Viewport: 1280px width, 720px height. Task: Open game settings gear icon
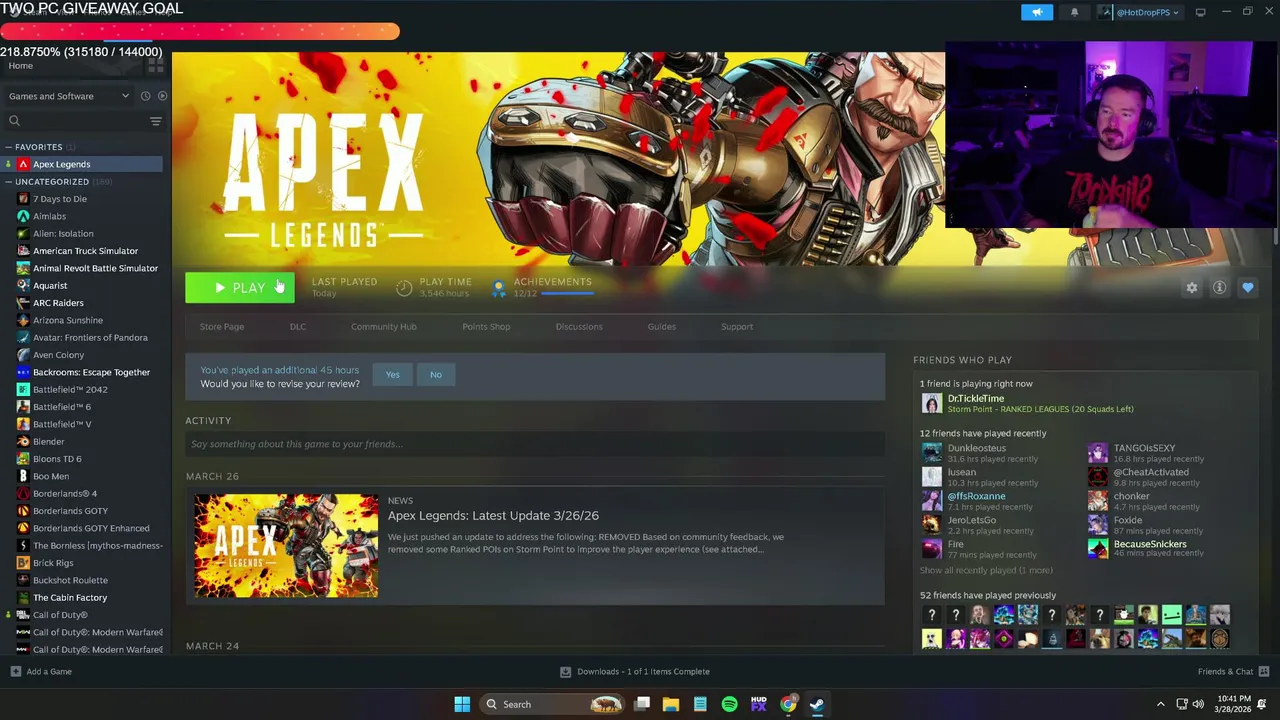tap(1191, 287)
